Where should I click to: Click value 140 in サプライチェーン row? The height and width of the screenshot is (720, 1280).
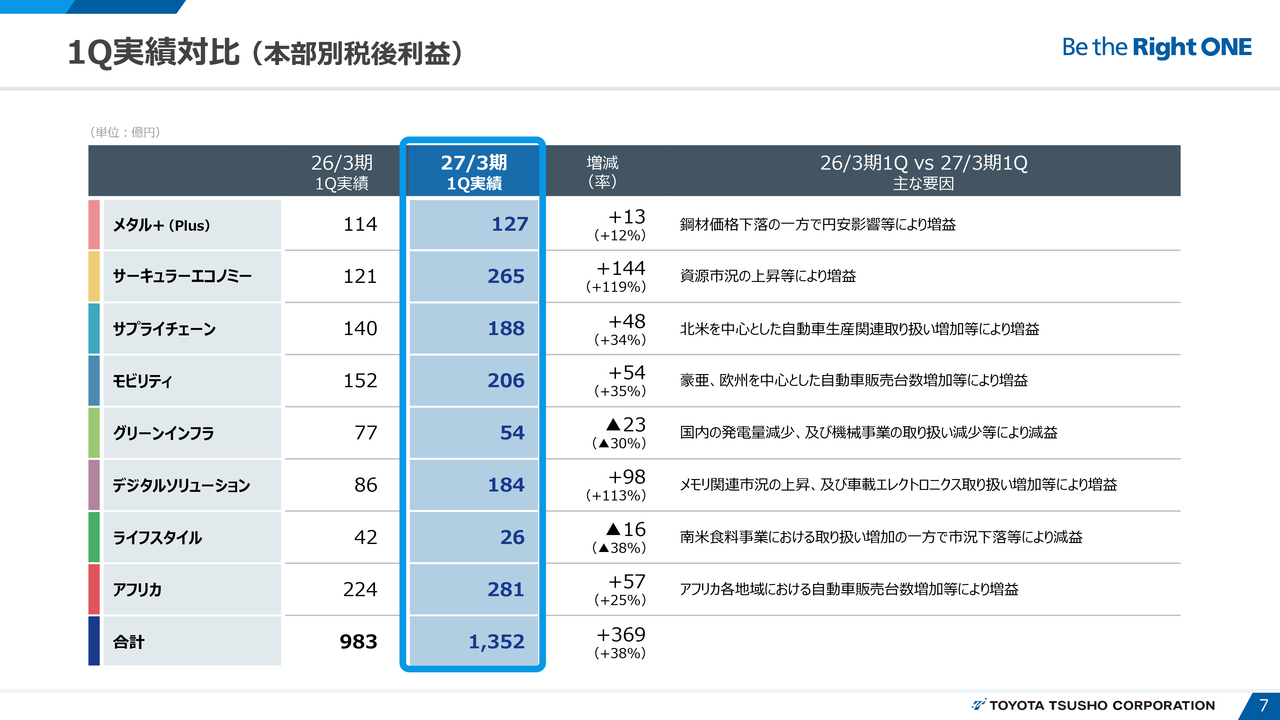pyautogui.click(x=360, y=328)
